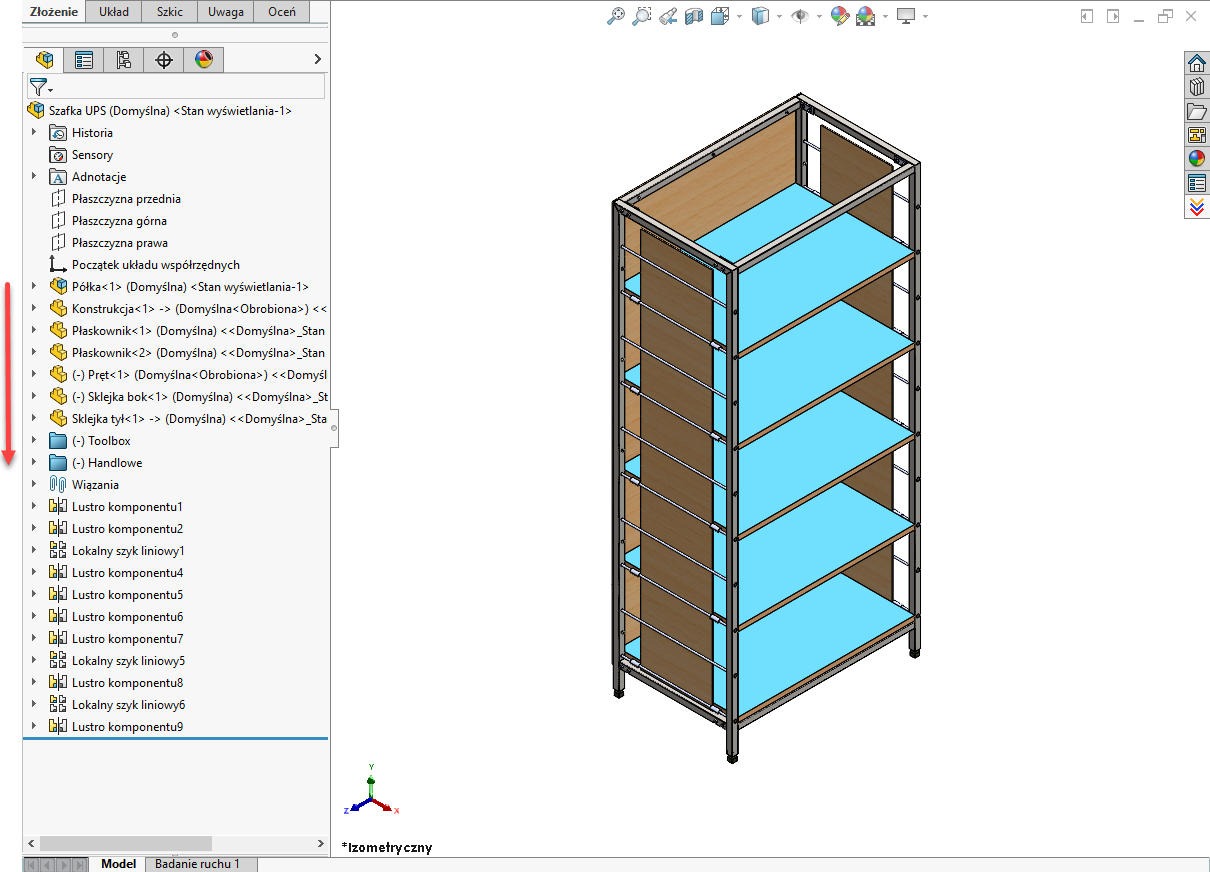The height and width of the screenshot is (872, 1210).
Task: Select Płaszczyzna przednia plane
Action: point(115,199)
